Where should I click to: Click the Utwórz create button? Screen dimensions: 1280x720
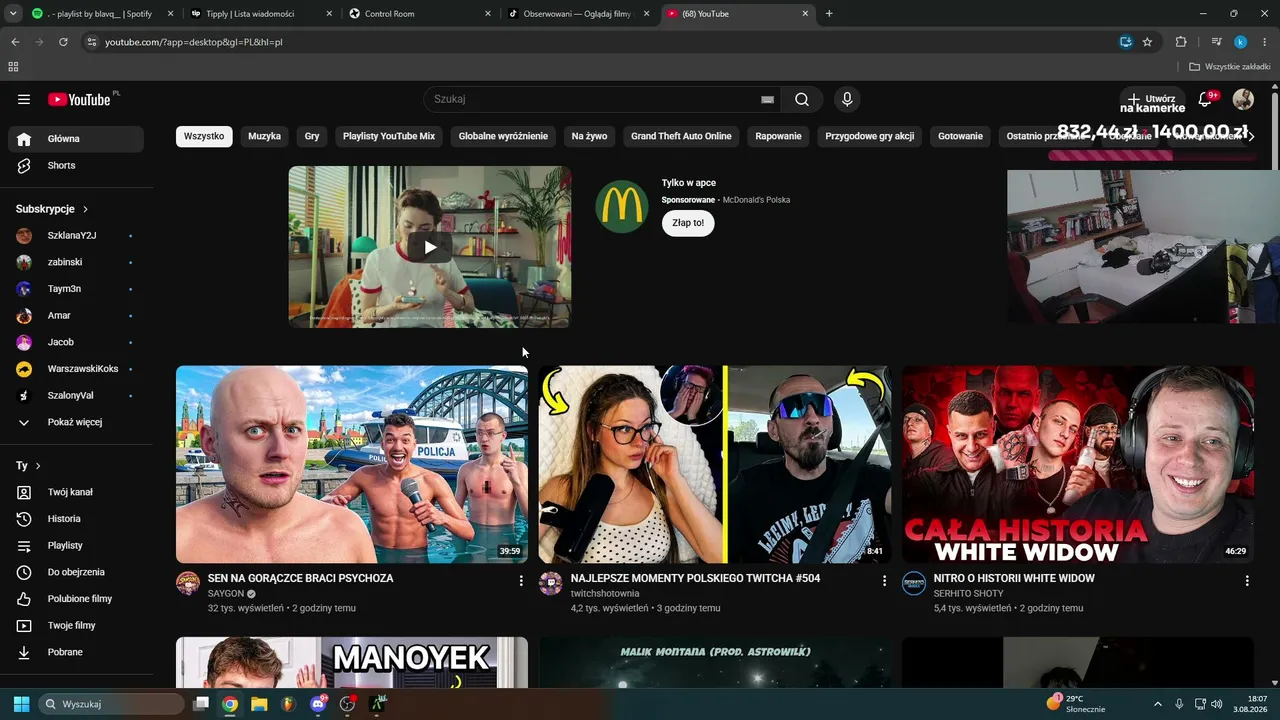1151,99
